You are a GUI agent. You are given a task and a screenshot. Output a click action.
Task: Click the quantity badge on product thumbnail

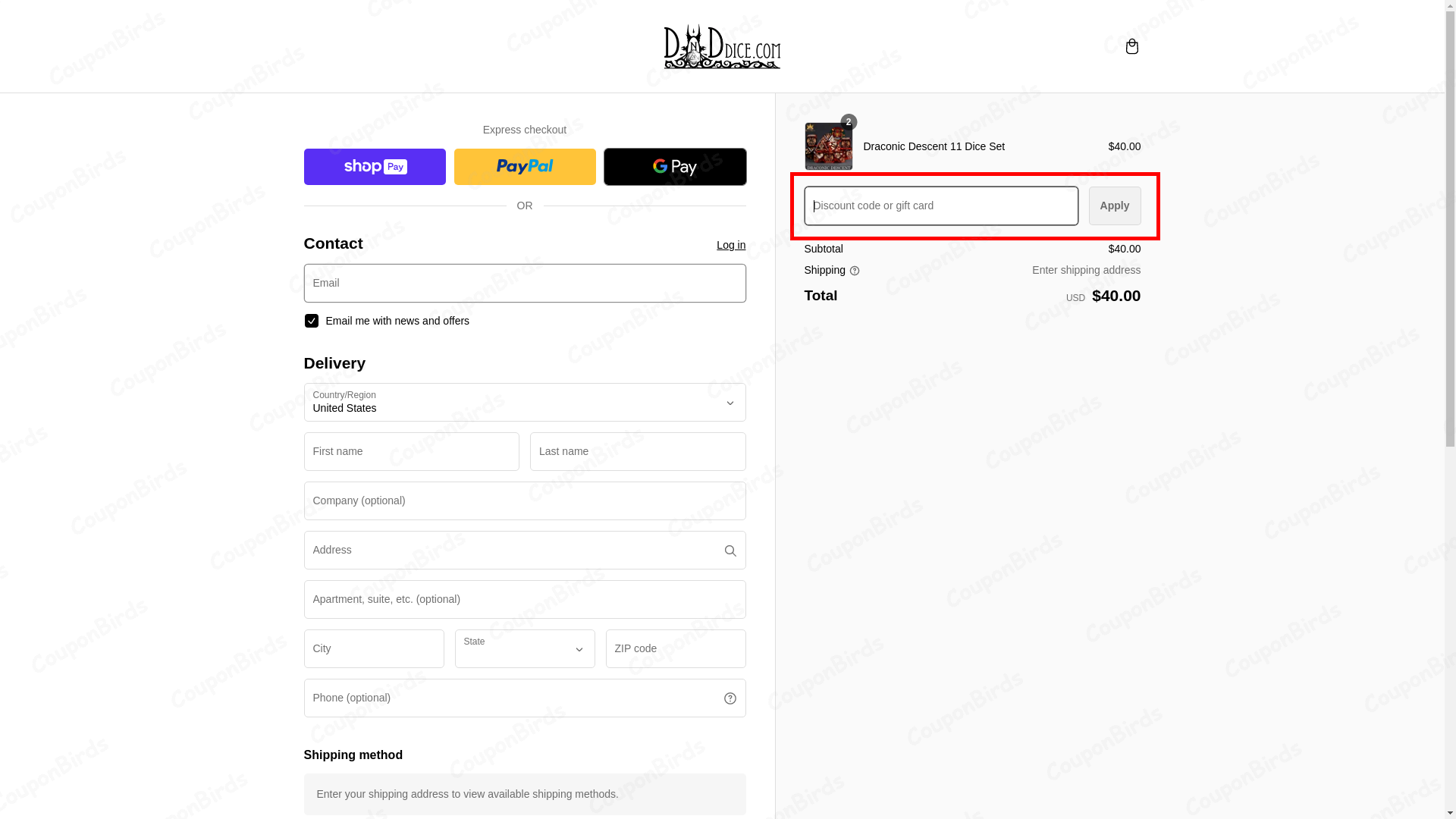[848, 121]
